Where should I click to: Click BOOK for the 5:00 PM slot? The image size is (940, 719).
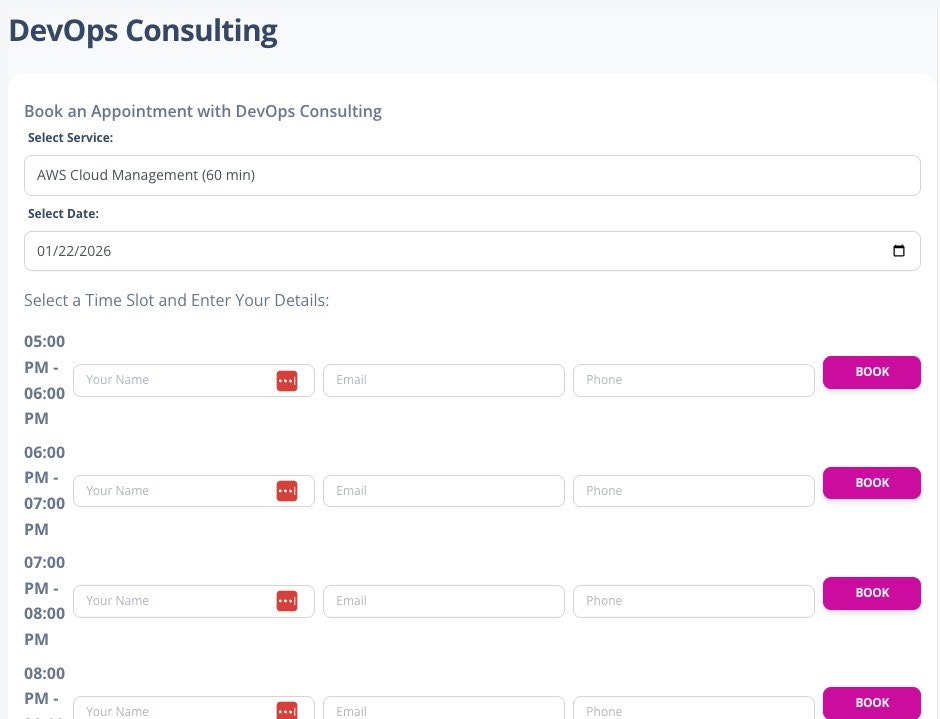[x=871, y=371]
